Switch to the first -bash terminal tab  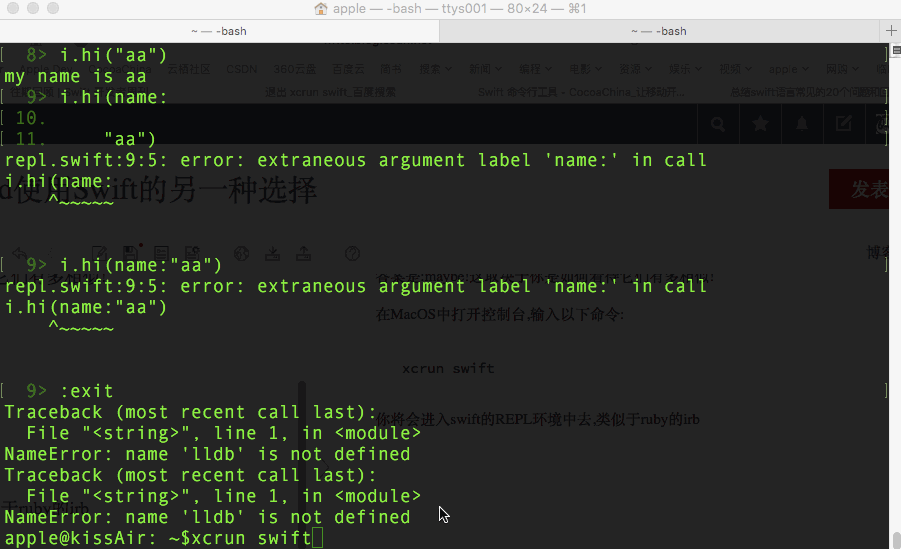(219, 31)
